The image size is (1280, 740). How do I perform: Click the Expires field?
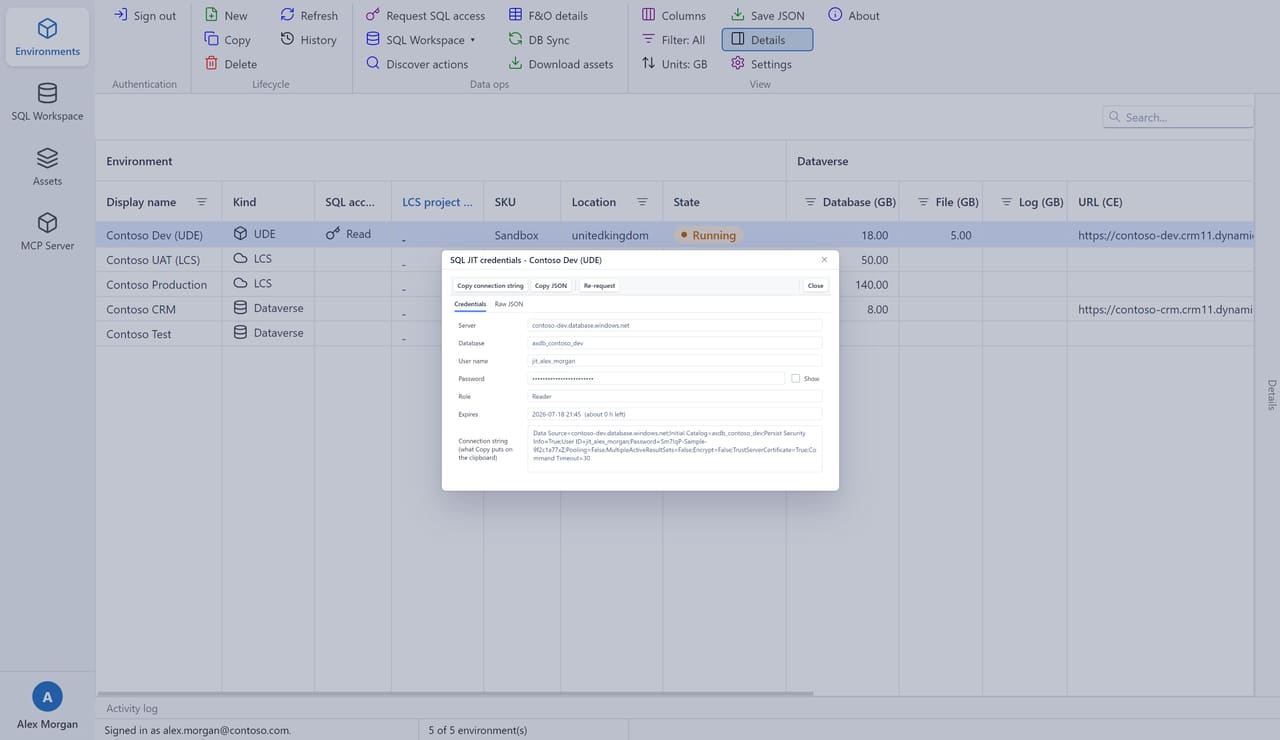click(675, 414)
